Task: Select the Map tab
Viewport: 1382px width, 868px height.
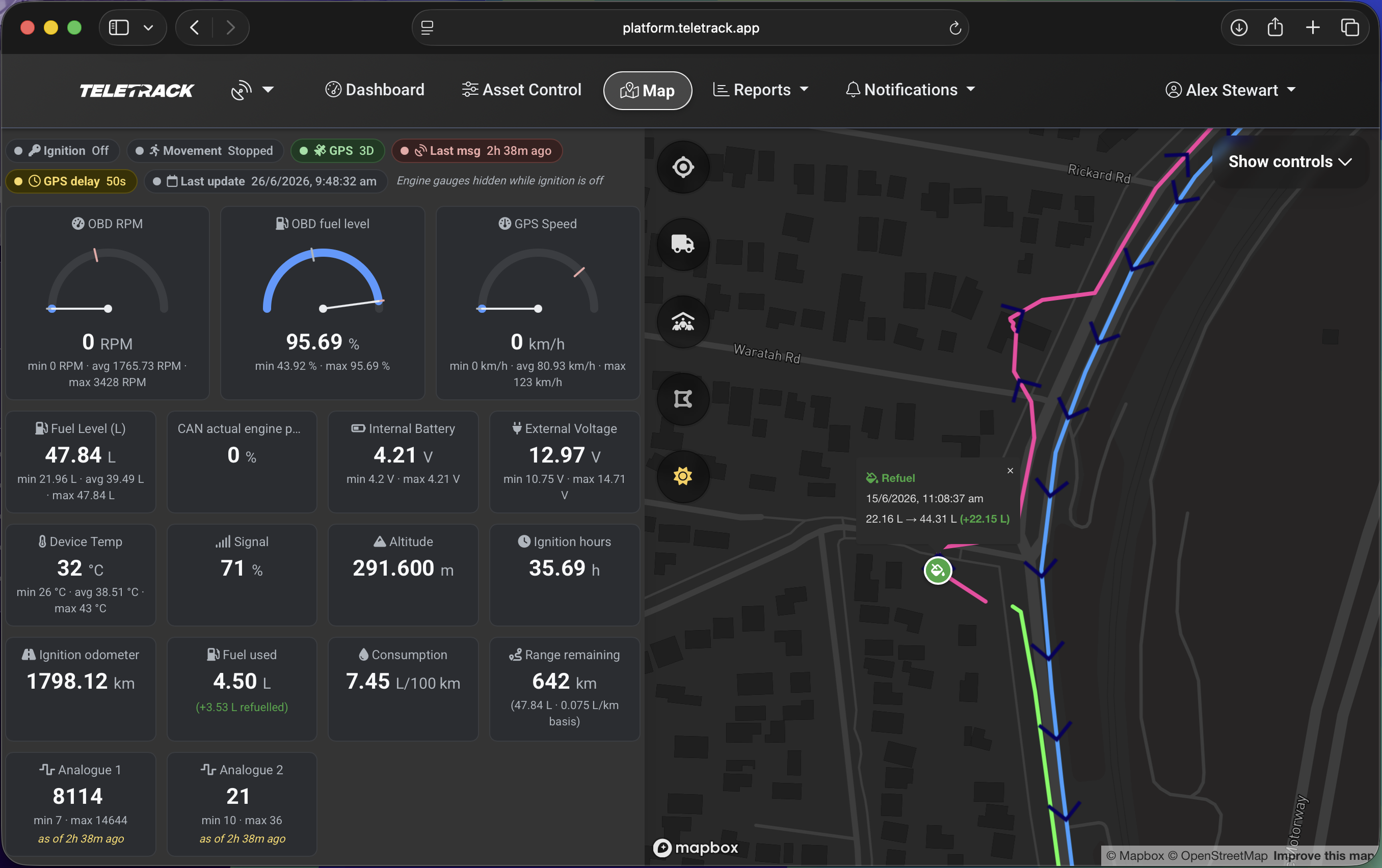Action: click(647, 90)
